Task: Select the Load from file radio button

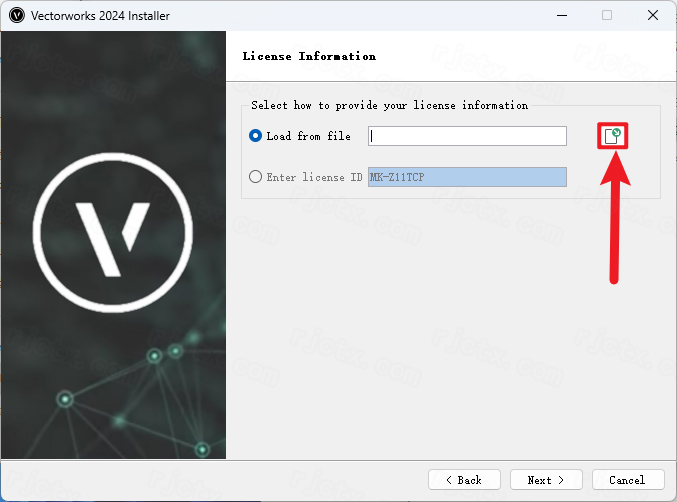Action: pos(256,136)
